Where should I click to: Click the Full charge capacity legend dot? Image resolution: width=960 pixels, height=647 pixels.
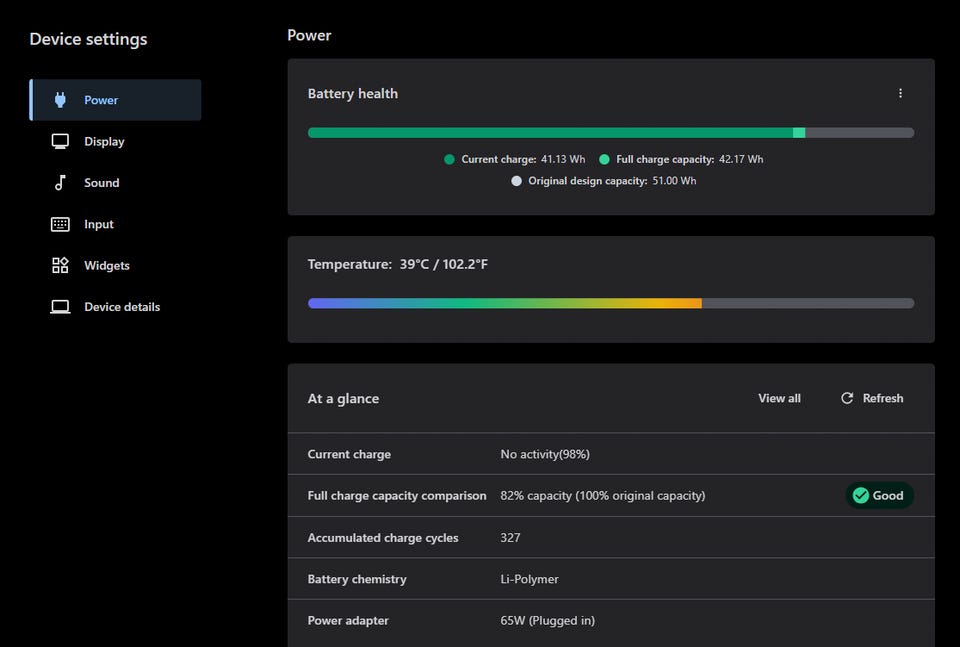click(x=604, y=159)
